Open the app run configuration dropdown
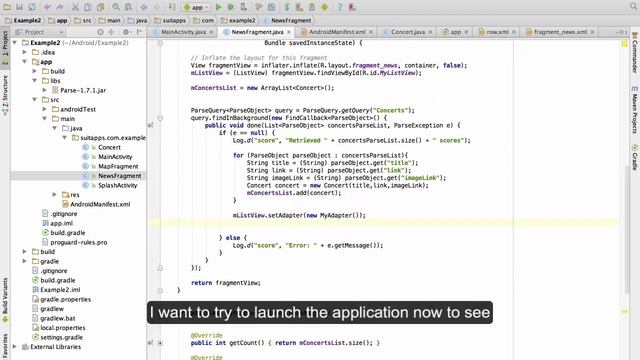 [x=197, y=7]
